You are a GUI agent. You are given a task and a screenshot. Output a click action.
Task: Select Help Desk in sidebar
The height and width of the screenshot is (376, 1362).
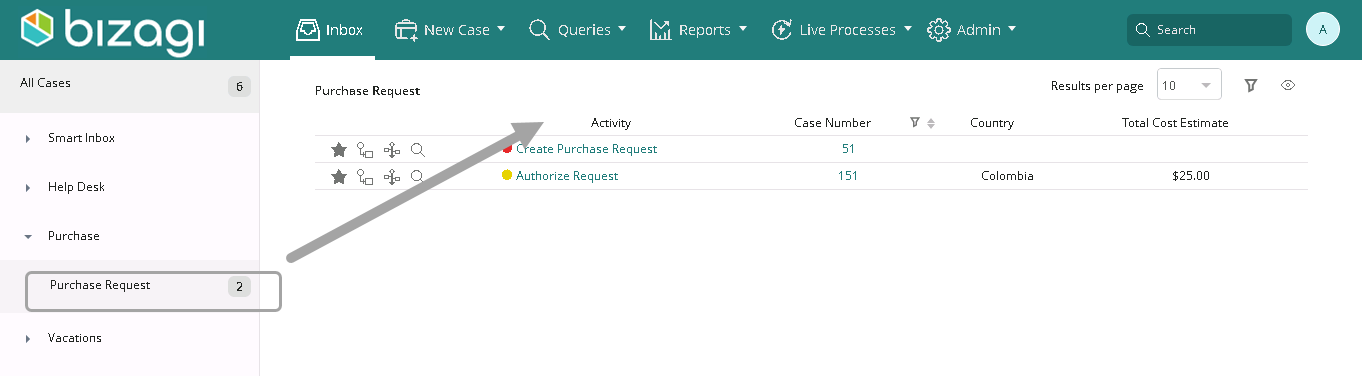(76, 187)
